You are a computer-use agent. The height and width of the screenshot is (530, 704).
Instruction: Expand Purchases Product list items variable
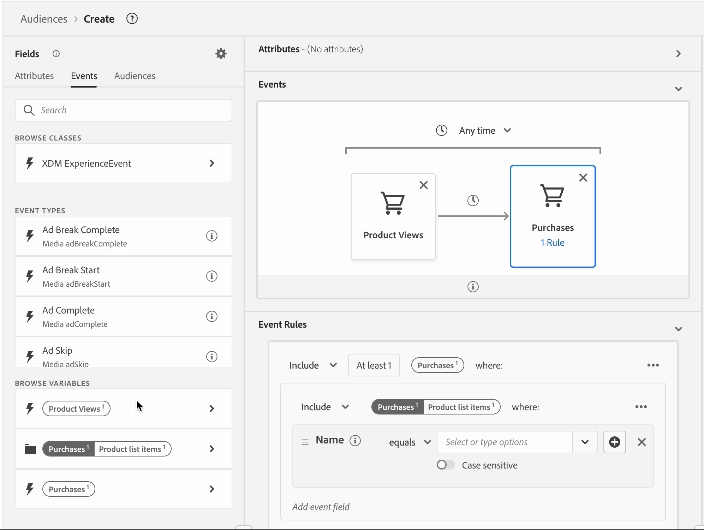tap(211, 449)
